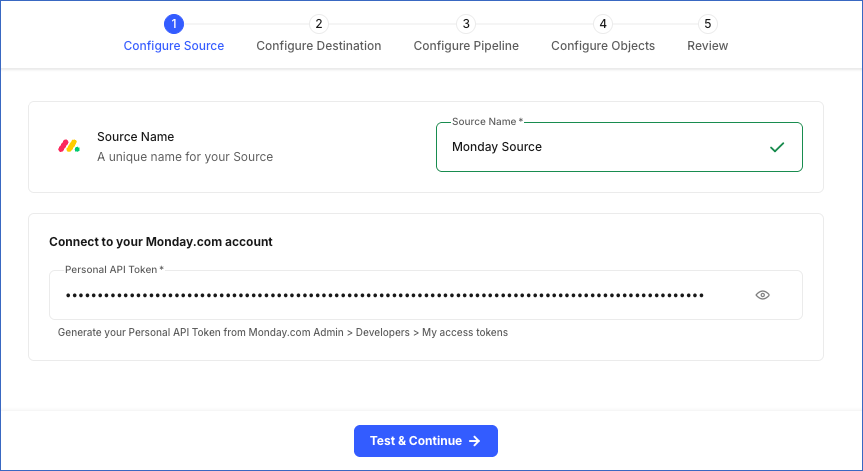Edit the Source Name input field
Viewport: 863px width, 471px height.
coord(619,147)
